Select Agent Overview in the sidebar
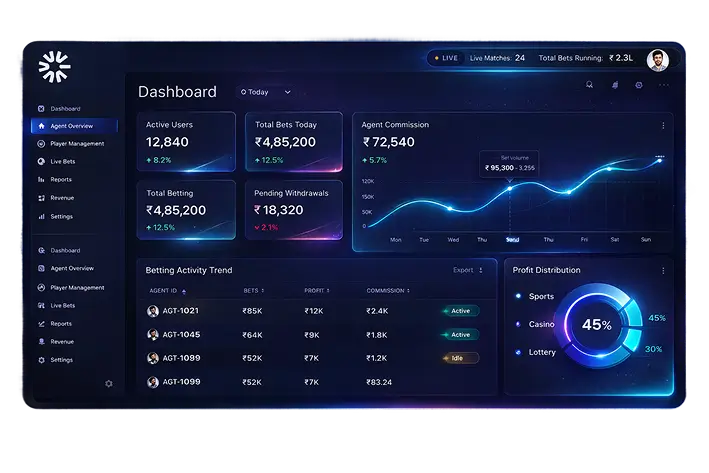 (x=72, y=126)
